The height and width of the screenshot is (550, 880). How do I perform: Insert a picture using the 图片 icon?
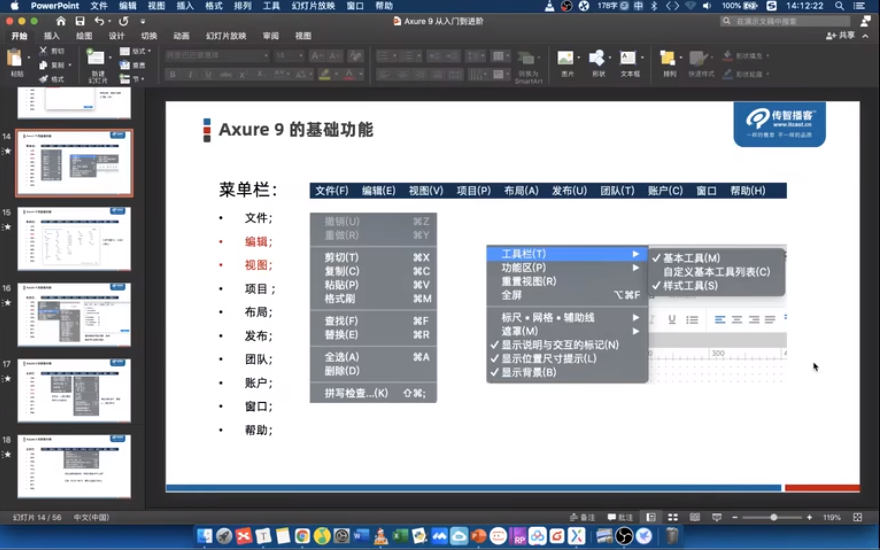[567, 60]
